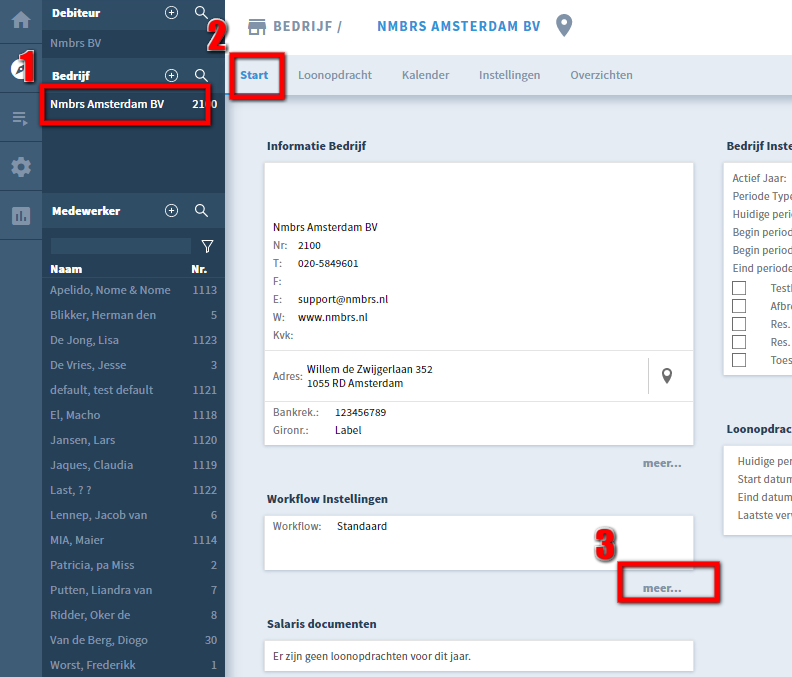The width and height of the screenshot is (792, 677).
Task: Click the employee search input field
Action: (x=121, y=246)
